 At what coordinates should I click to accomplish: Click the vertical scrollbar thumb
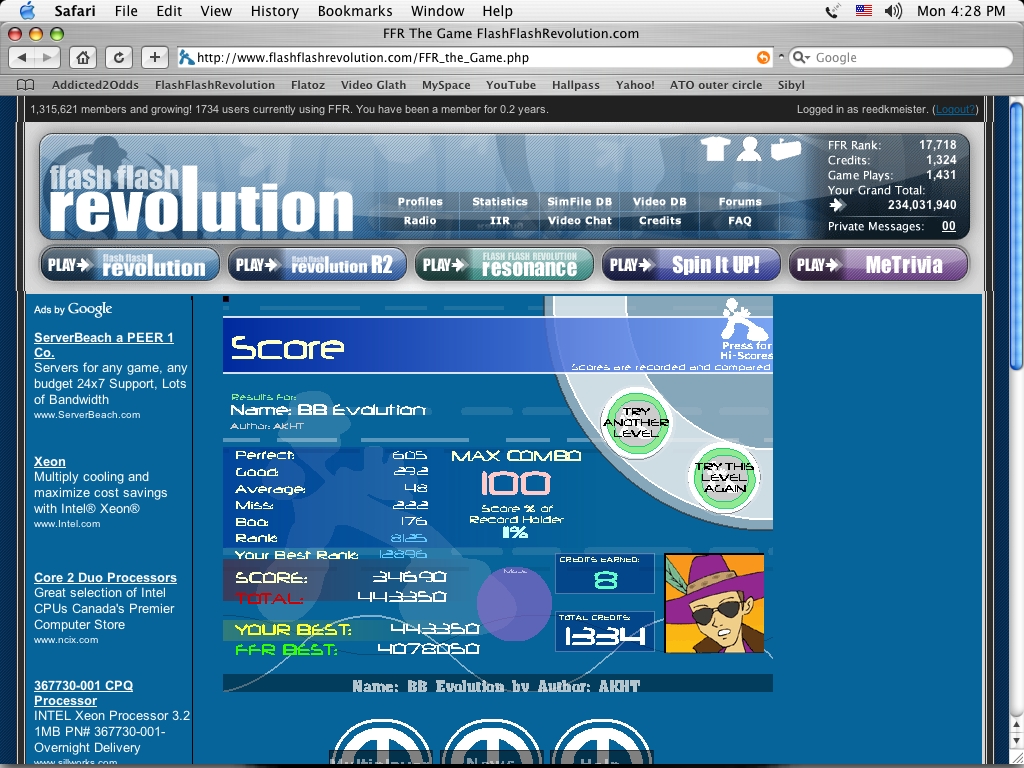point(1016,235)
